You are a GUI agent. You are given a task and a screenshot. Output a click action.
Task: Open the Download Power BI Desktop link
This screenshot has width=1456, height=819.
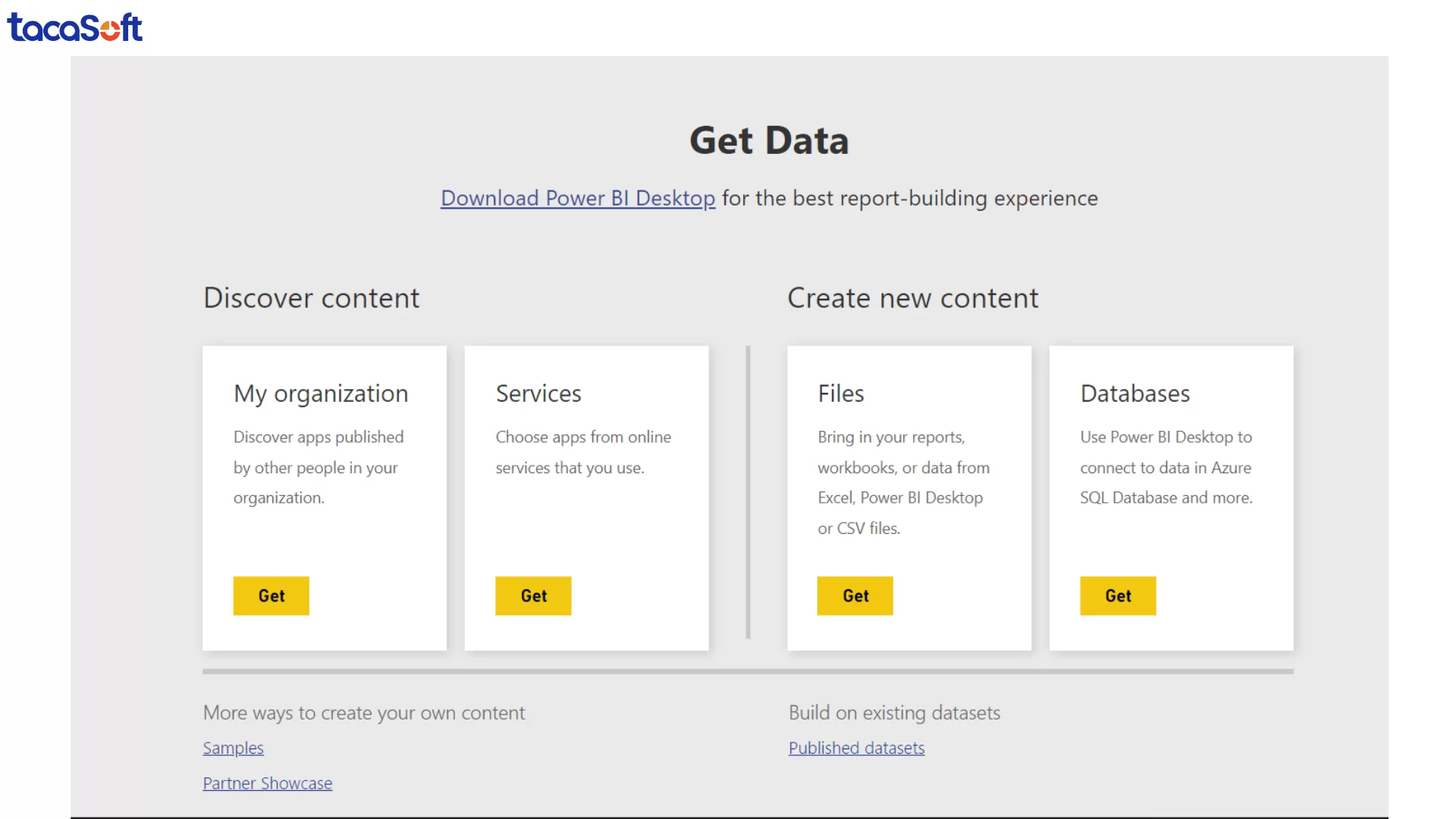pos(577,198)
